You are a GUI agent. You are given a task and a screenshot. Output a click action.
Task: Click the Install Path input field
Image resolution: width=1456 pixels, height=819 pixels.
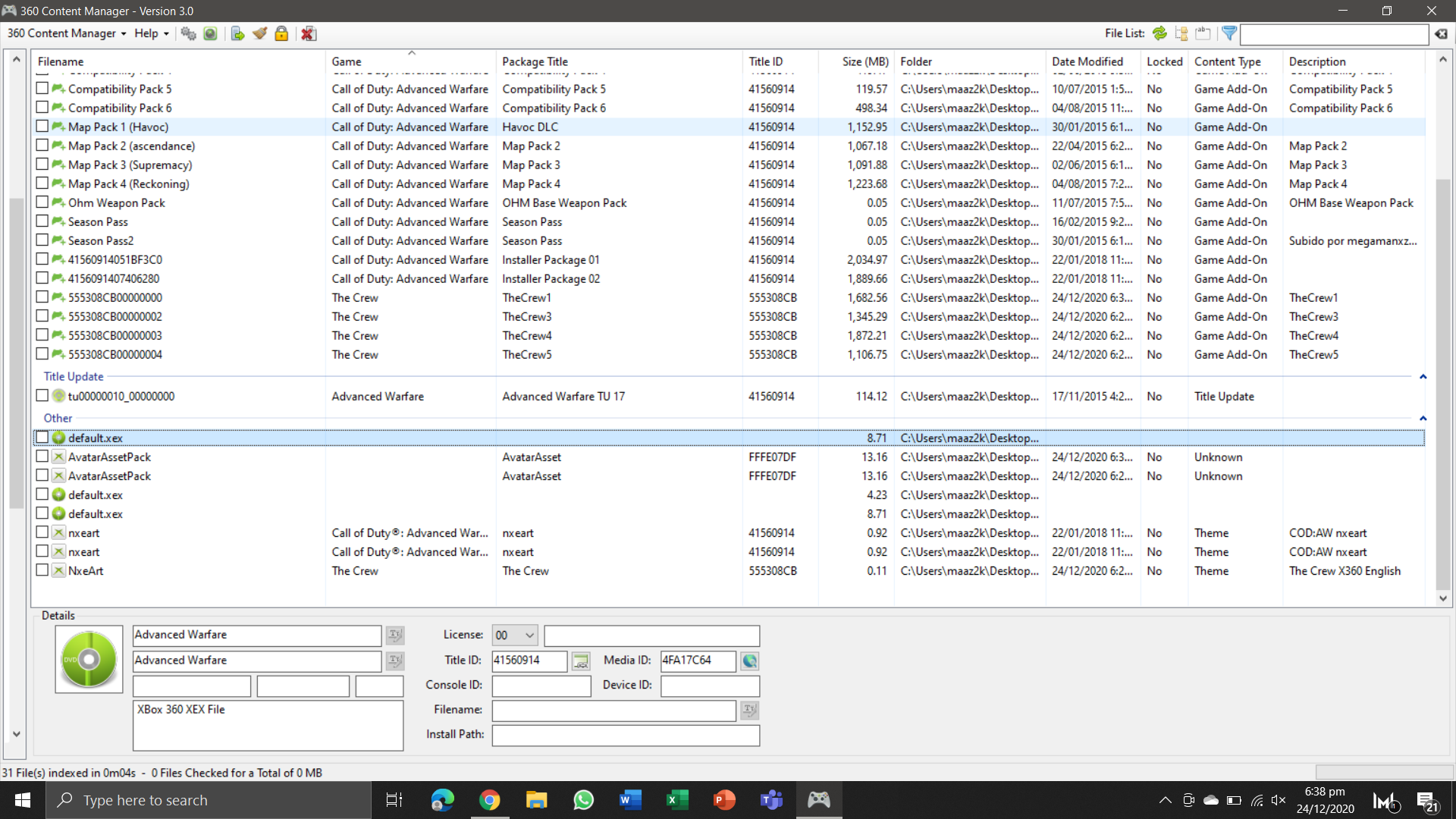pyautogui.click(x=626, y=735)
